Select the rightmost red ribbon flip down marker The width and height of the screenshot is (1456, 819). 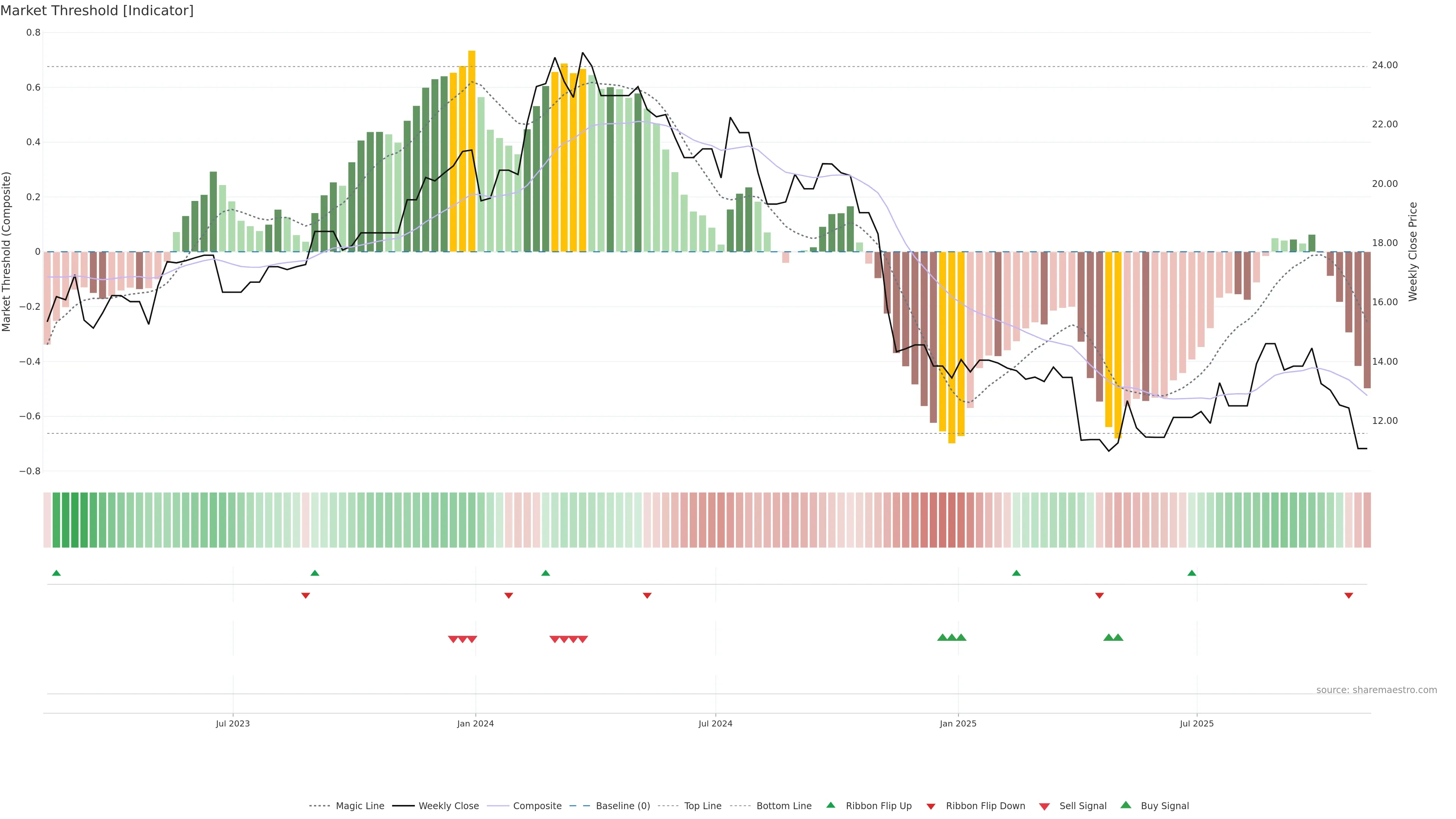point(1349,595)
